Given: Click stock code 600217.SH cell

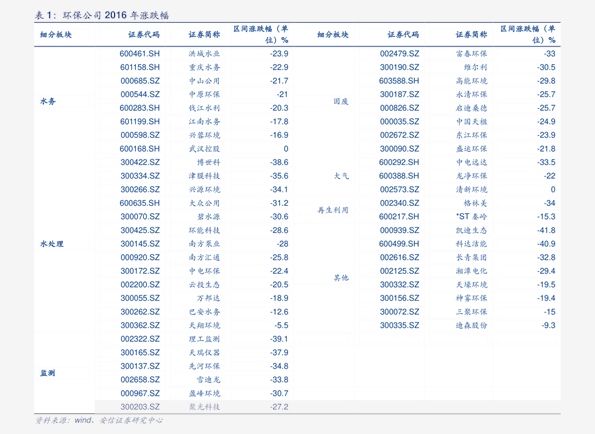Looking at the screenshot, I should click(399, 217).
